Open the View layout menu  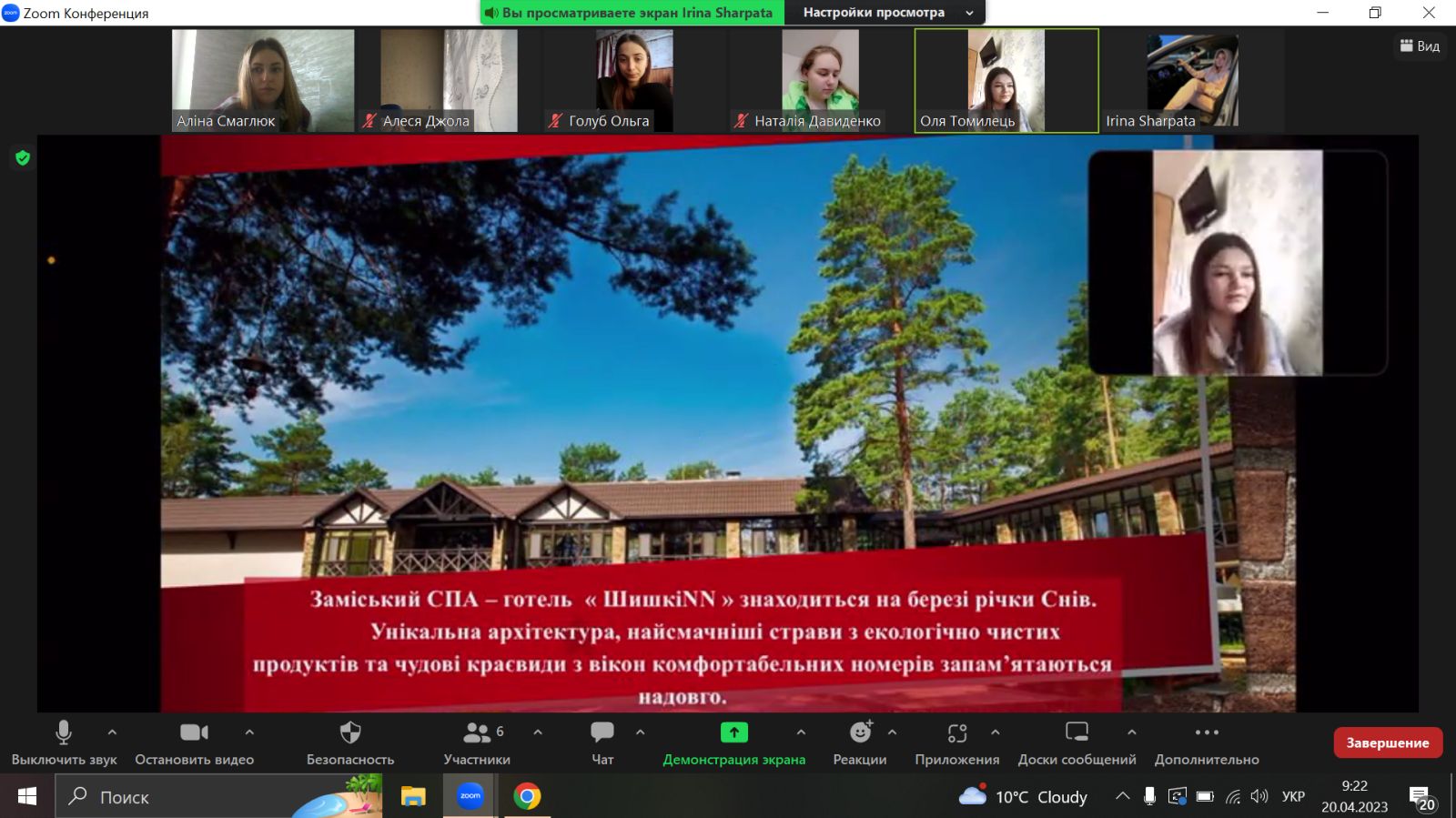click(x=1420, y=46)
